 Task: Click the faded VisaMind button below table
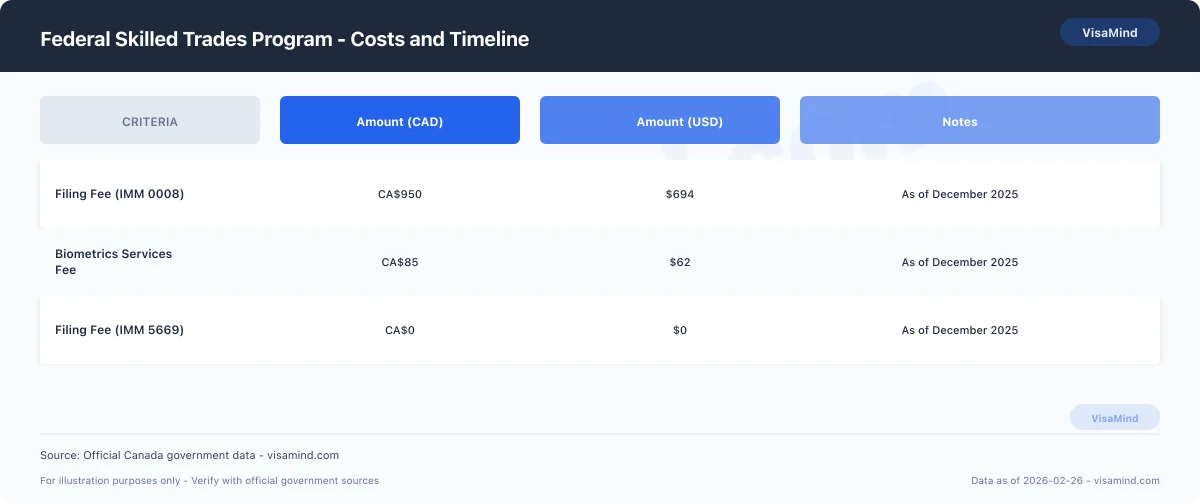tap(1114, 418)
